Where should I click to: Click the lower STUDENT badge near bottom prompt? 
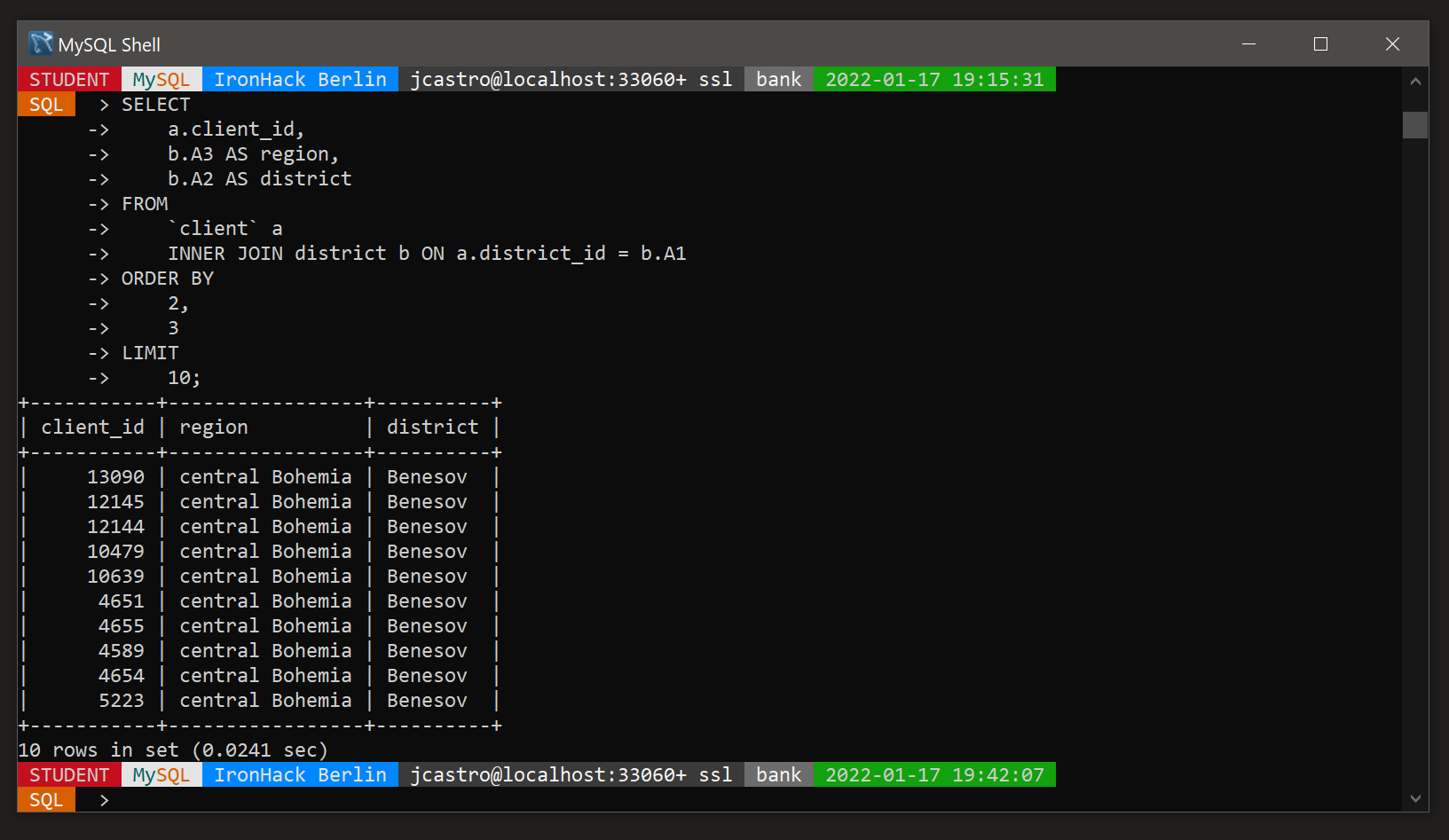[x=69, y=774]
